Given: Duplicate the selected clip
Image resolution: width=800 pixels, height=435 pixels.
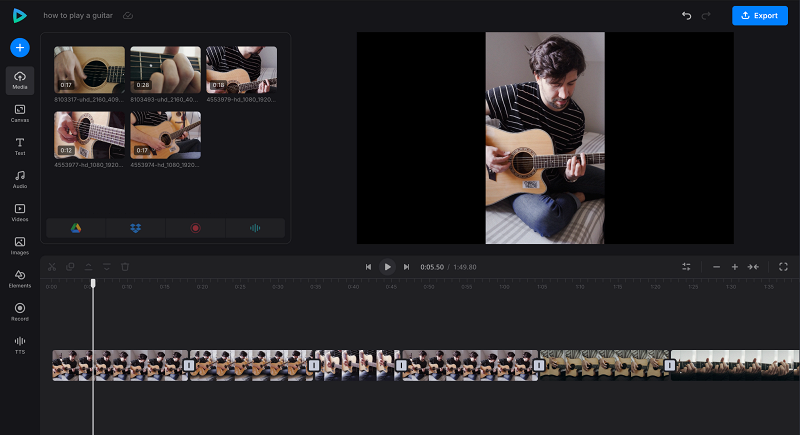Looking at the screenshot, I should (x=70, y=267).
